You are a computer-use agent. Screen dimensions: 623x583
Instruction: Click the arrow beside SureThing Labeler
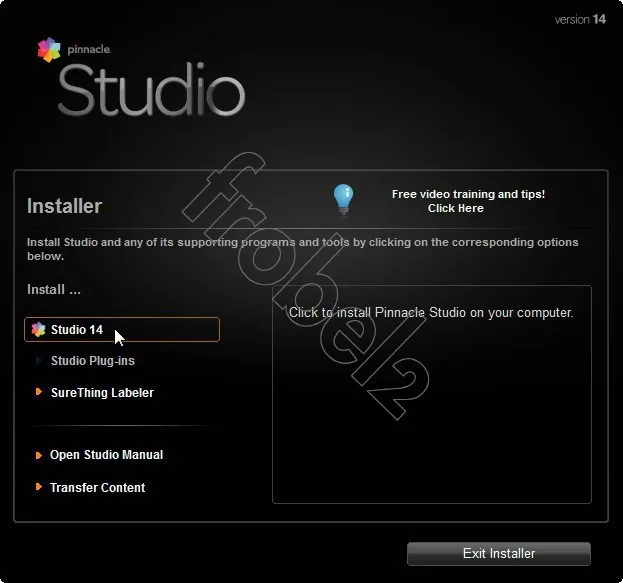(x=39, y=392)
